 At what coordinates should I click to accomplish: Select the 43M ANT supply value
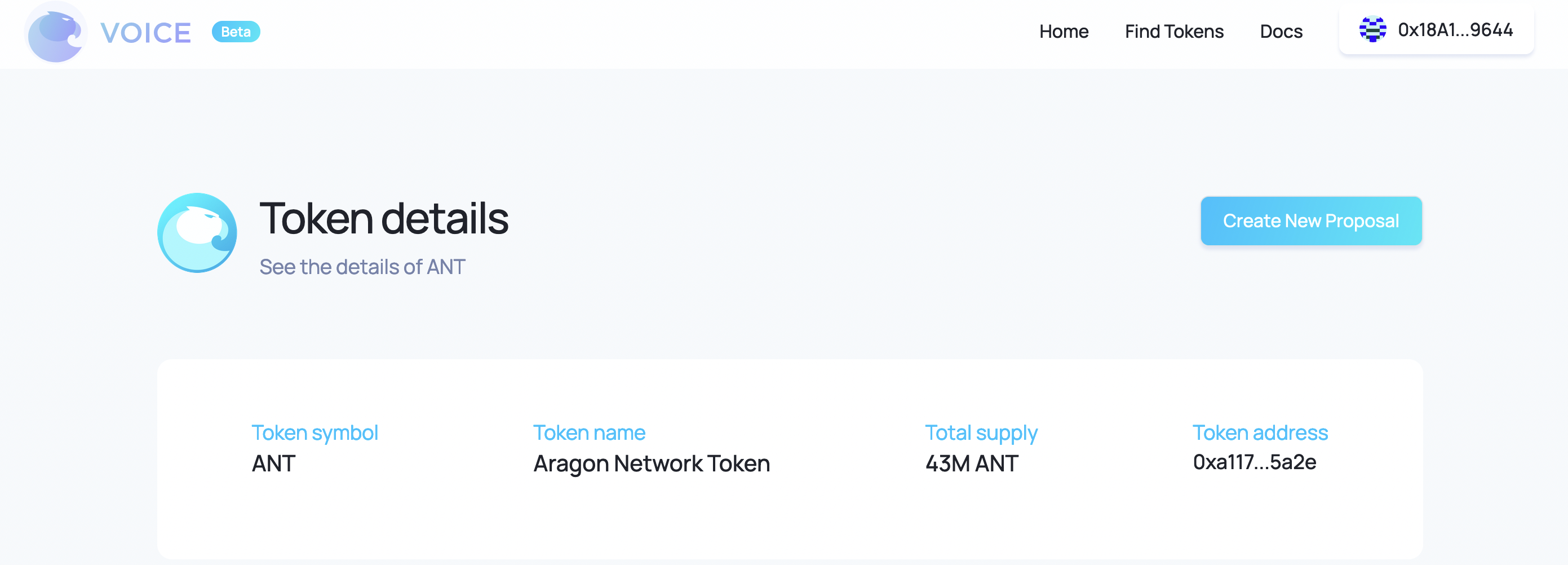[x=972, y=464]
